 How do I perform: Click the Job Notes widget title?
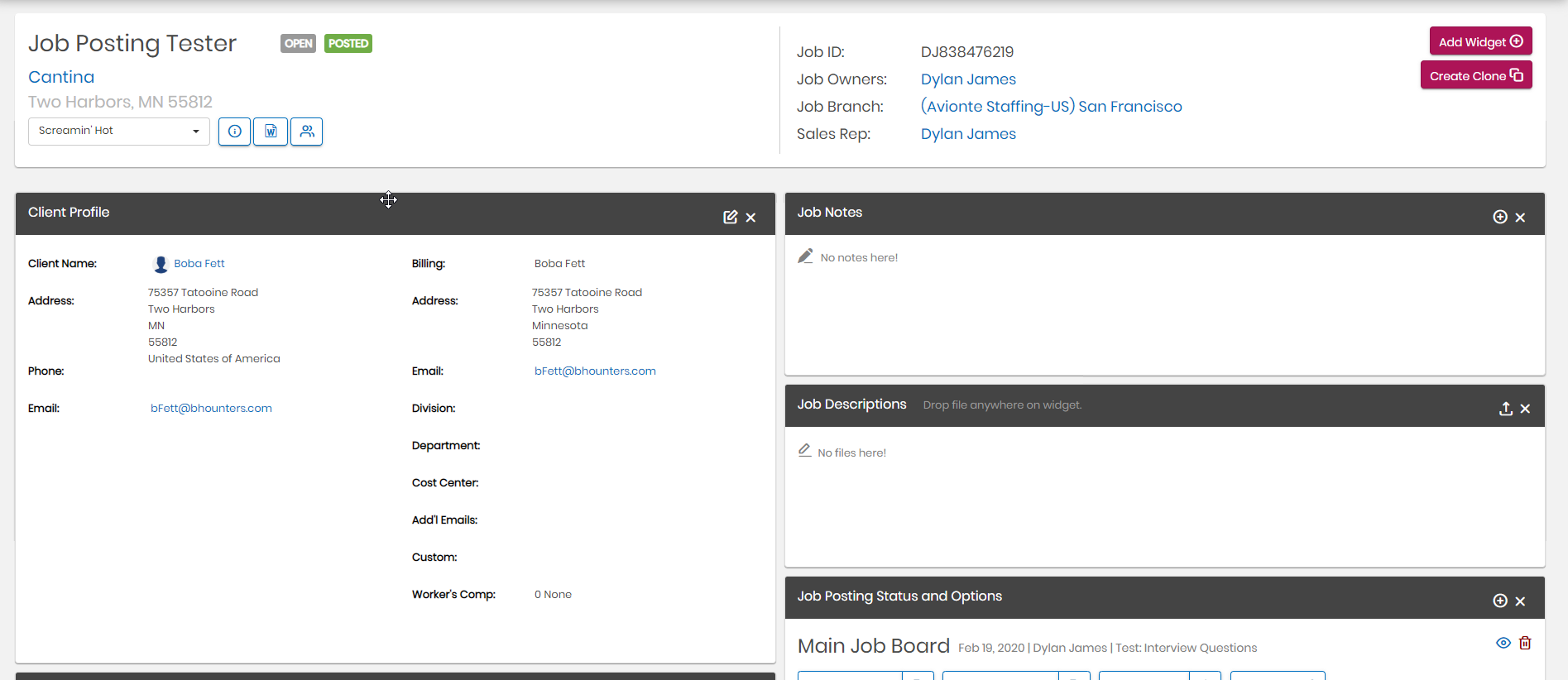[x=830, y=213]
